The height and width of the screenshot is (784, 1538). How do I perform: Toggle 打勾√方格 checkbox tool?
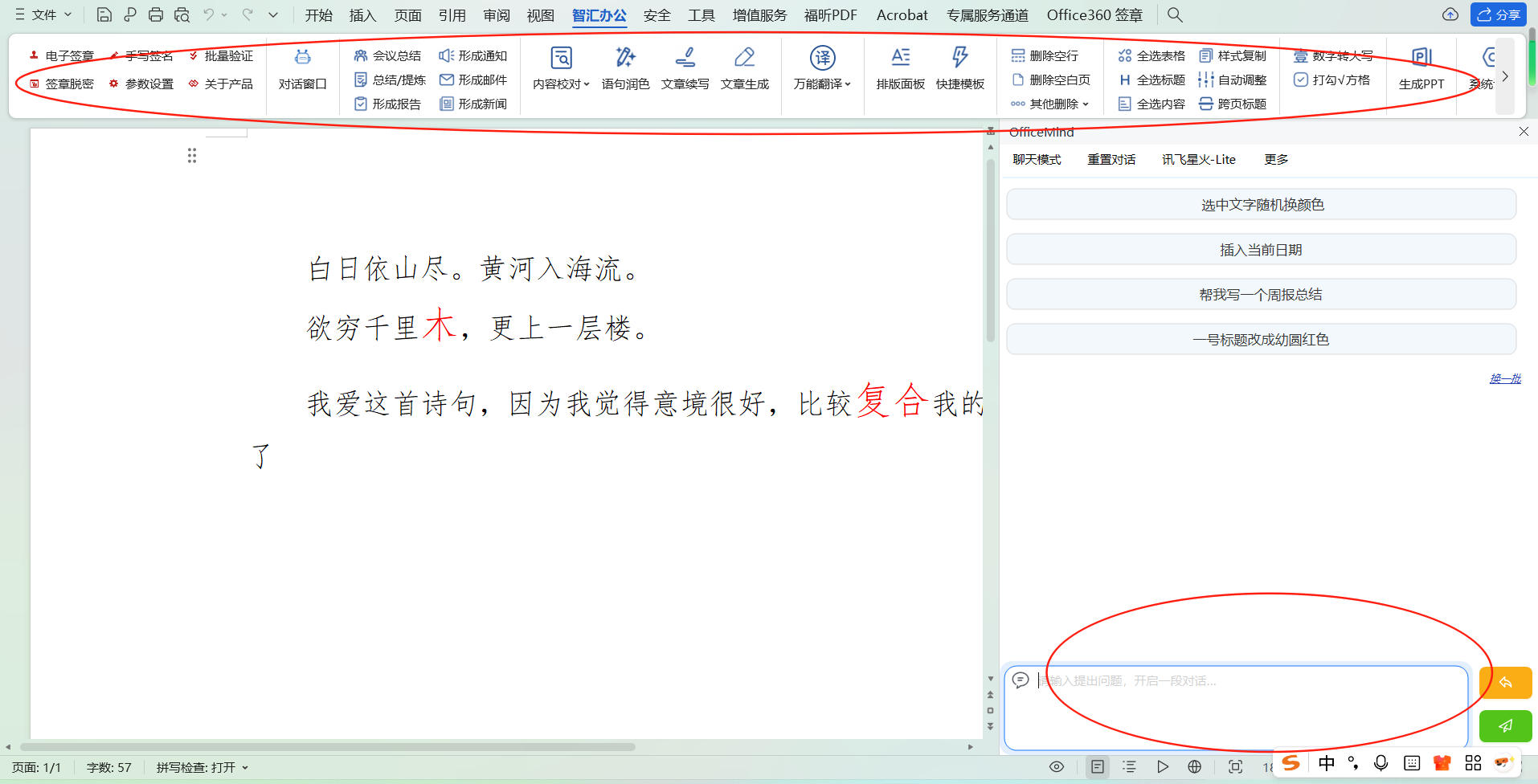tap(1331, 80)
